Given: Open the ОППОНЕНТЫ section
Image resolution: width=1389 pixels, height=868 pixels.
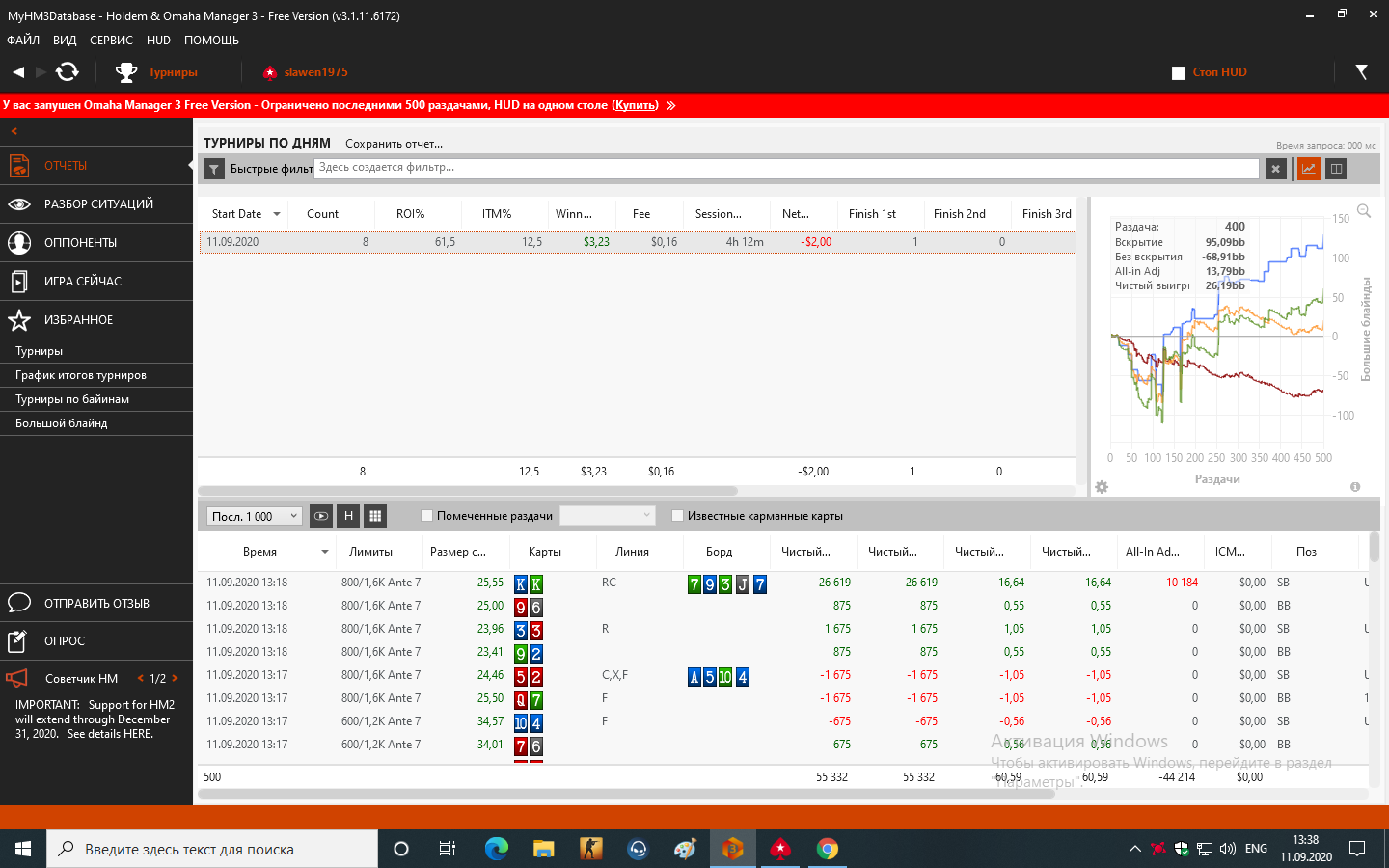Looking at the screenshot, I should click(96, 243).
